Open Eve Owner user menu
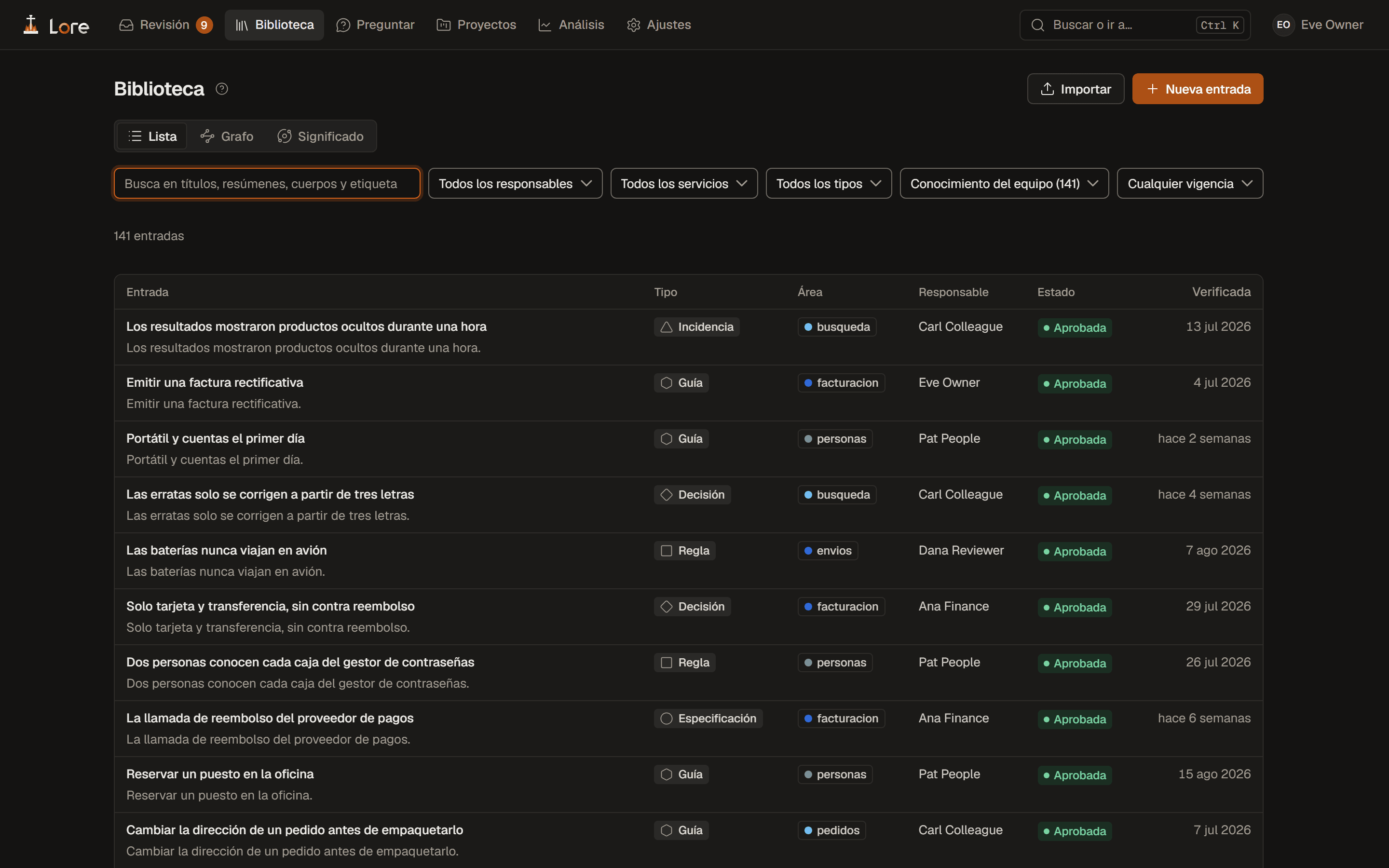Viewport: 1389px width, 868px height. (1318, 25)
